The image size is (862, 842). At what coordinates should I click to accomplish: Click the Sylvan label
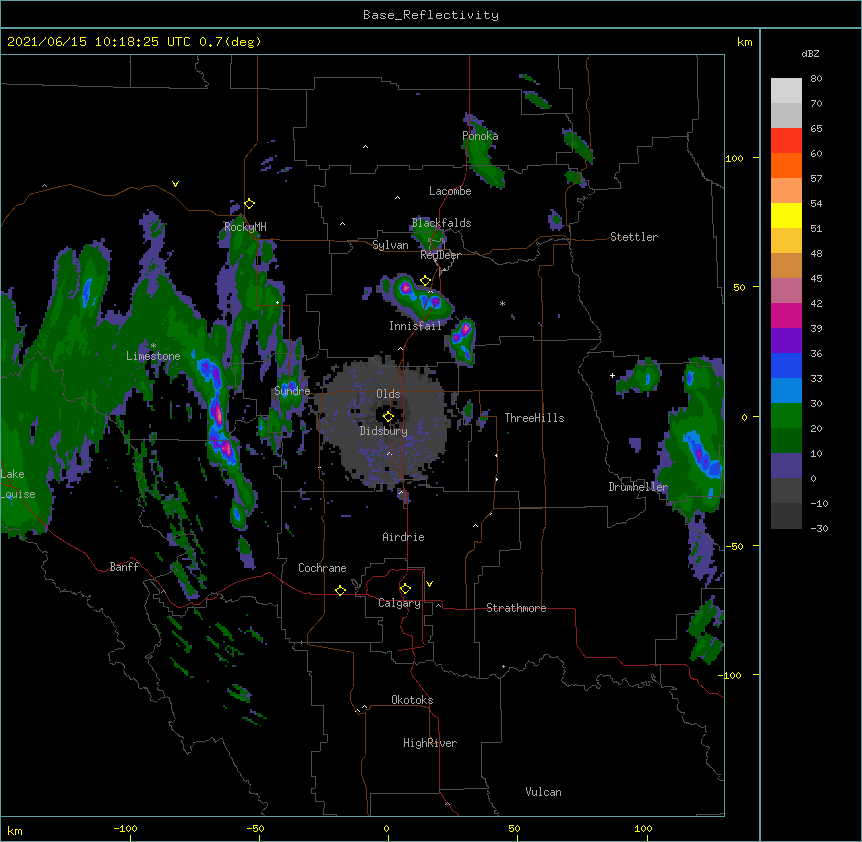(x=390, y=245)
